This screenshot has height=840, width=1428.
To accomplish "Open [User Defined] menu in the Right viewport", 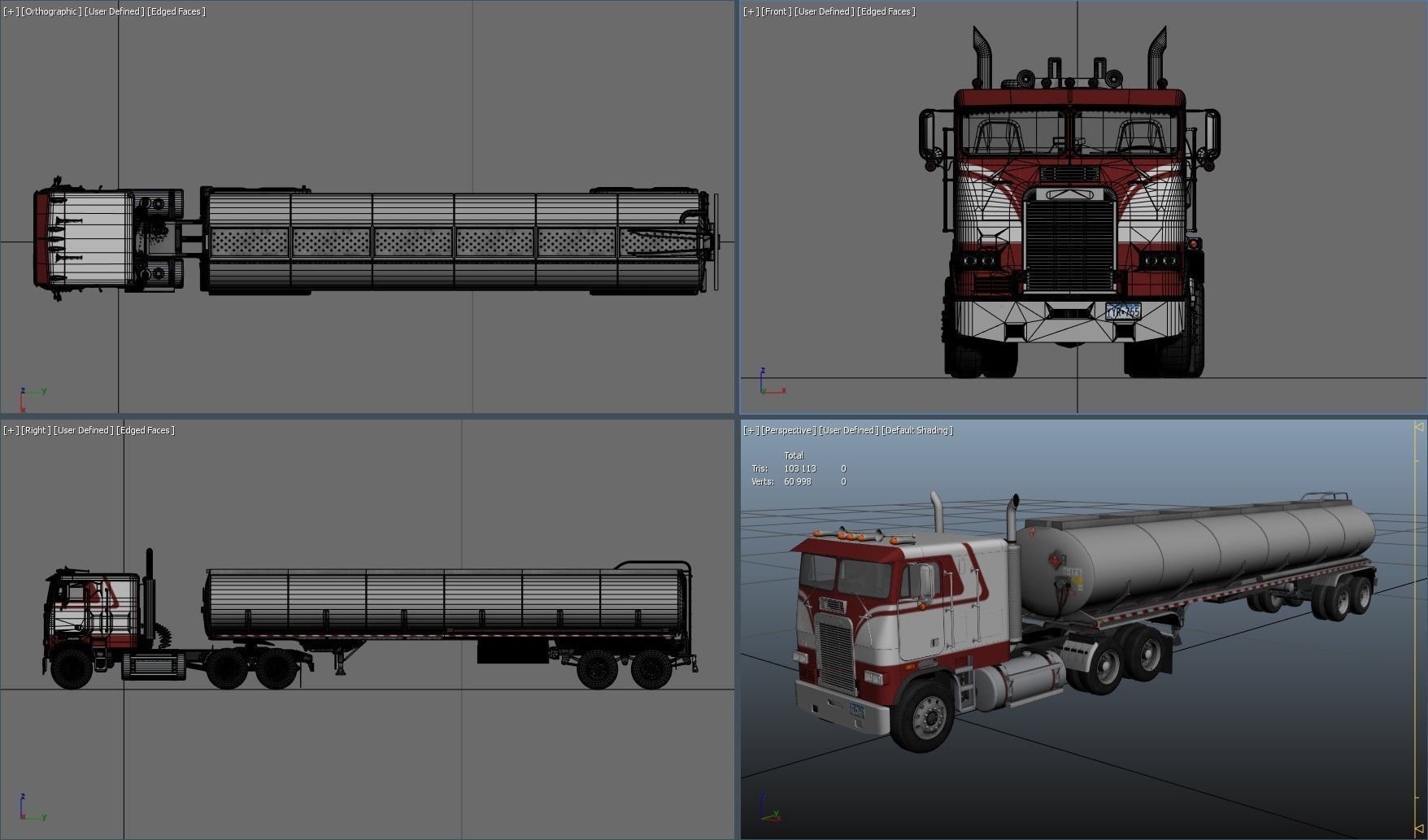I will point(84,430).
